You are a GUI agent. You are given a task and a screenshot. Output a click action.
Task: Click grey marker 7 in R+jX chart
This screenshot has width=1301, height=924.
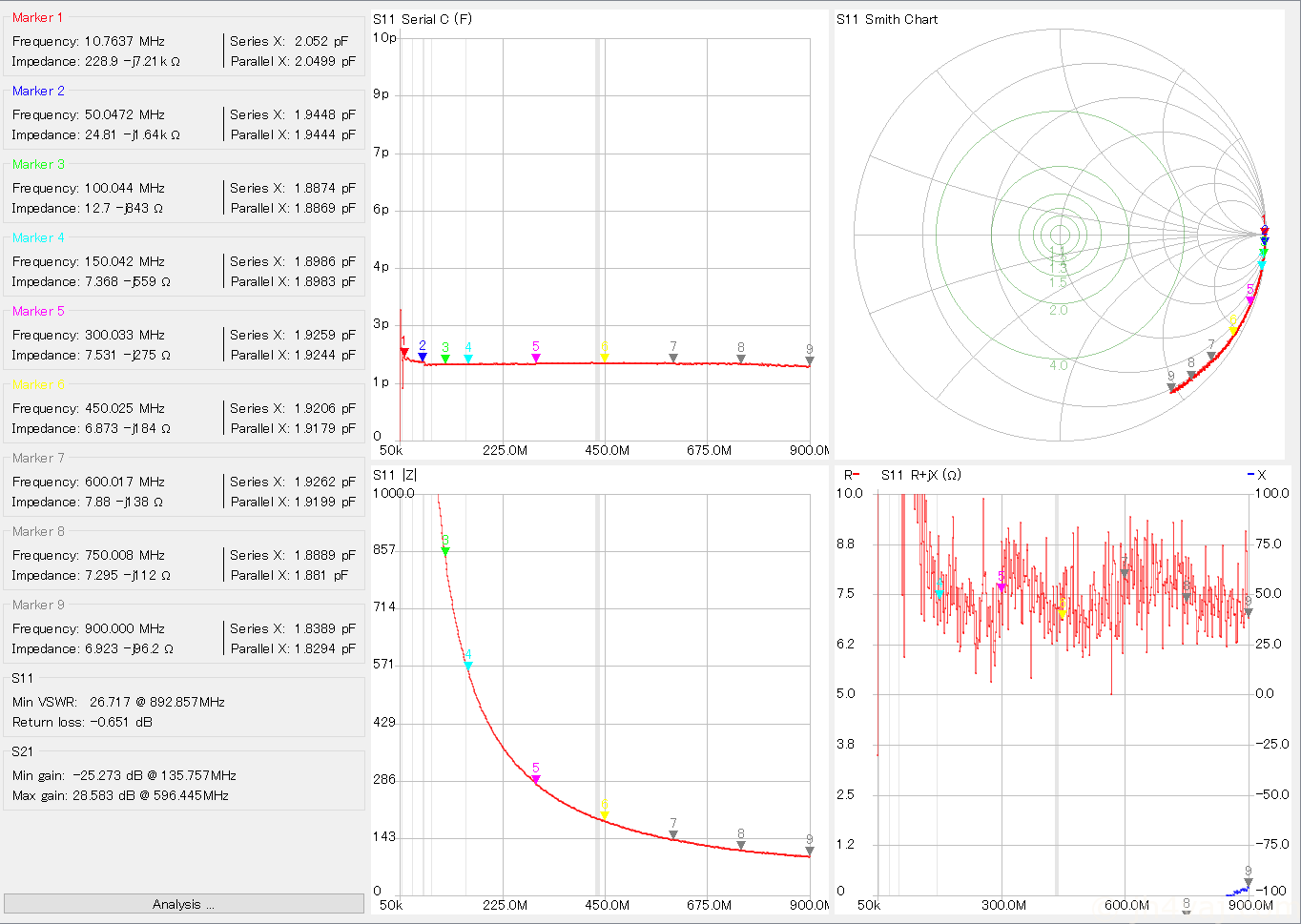tap(1125, 573)
